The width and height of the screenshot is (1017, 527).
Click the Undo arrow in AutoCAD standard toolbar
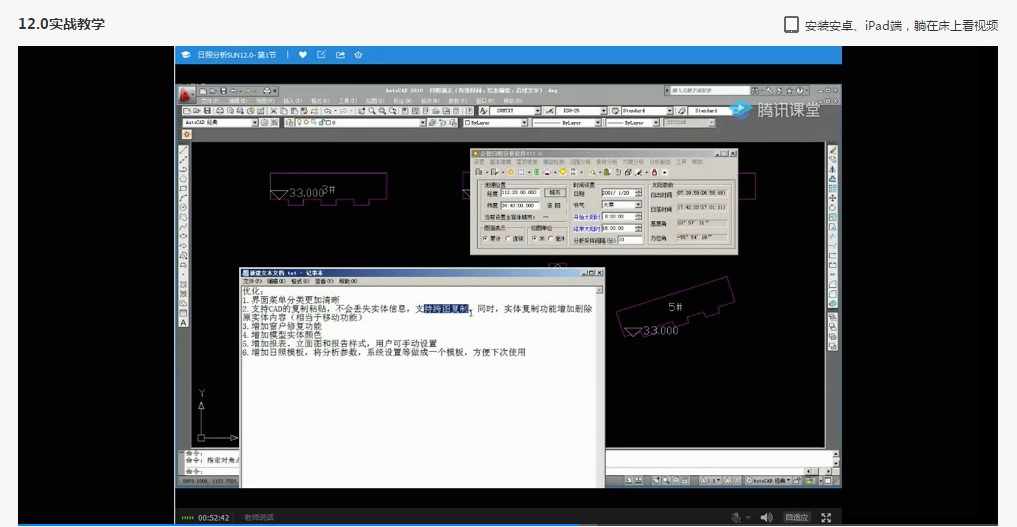[329, 111]
